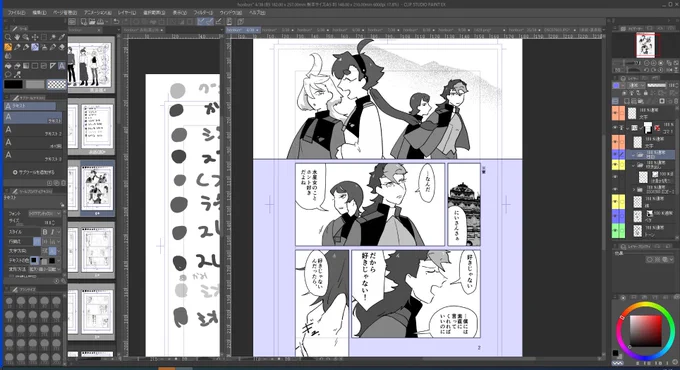Select the highlighted page thumbnail in page manager
Viewport: 680px width, 370px height.
[x=97, y=188]
